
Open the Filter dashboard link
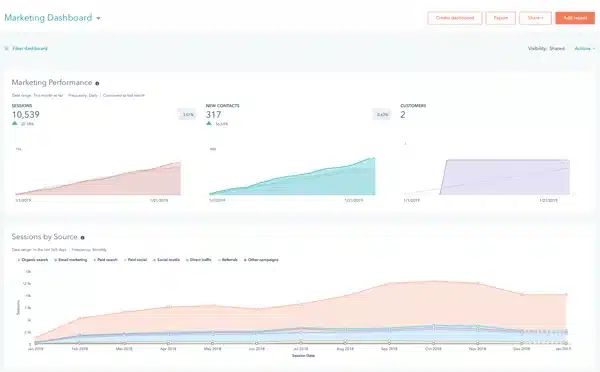click(x=30, y=49)
